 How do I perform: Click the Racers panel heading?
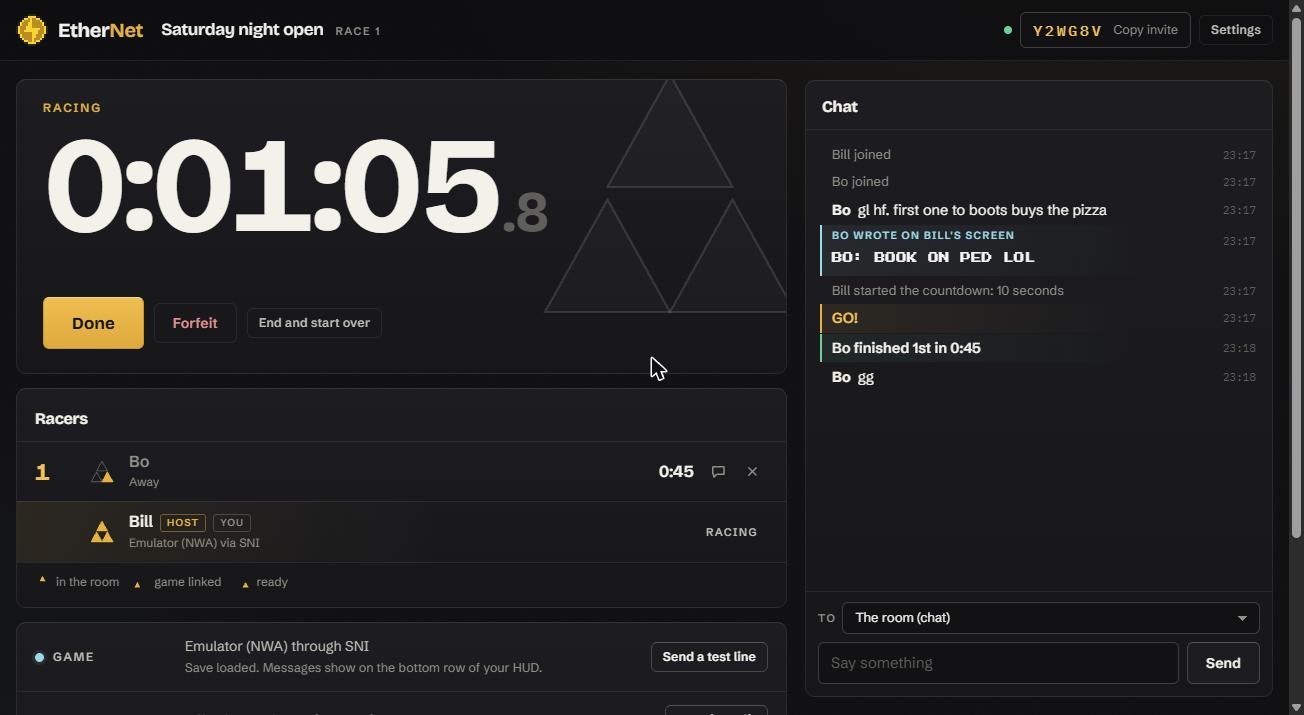61,419
